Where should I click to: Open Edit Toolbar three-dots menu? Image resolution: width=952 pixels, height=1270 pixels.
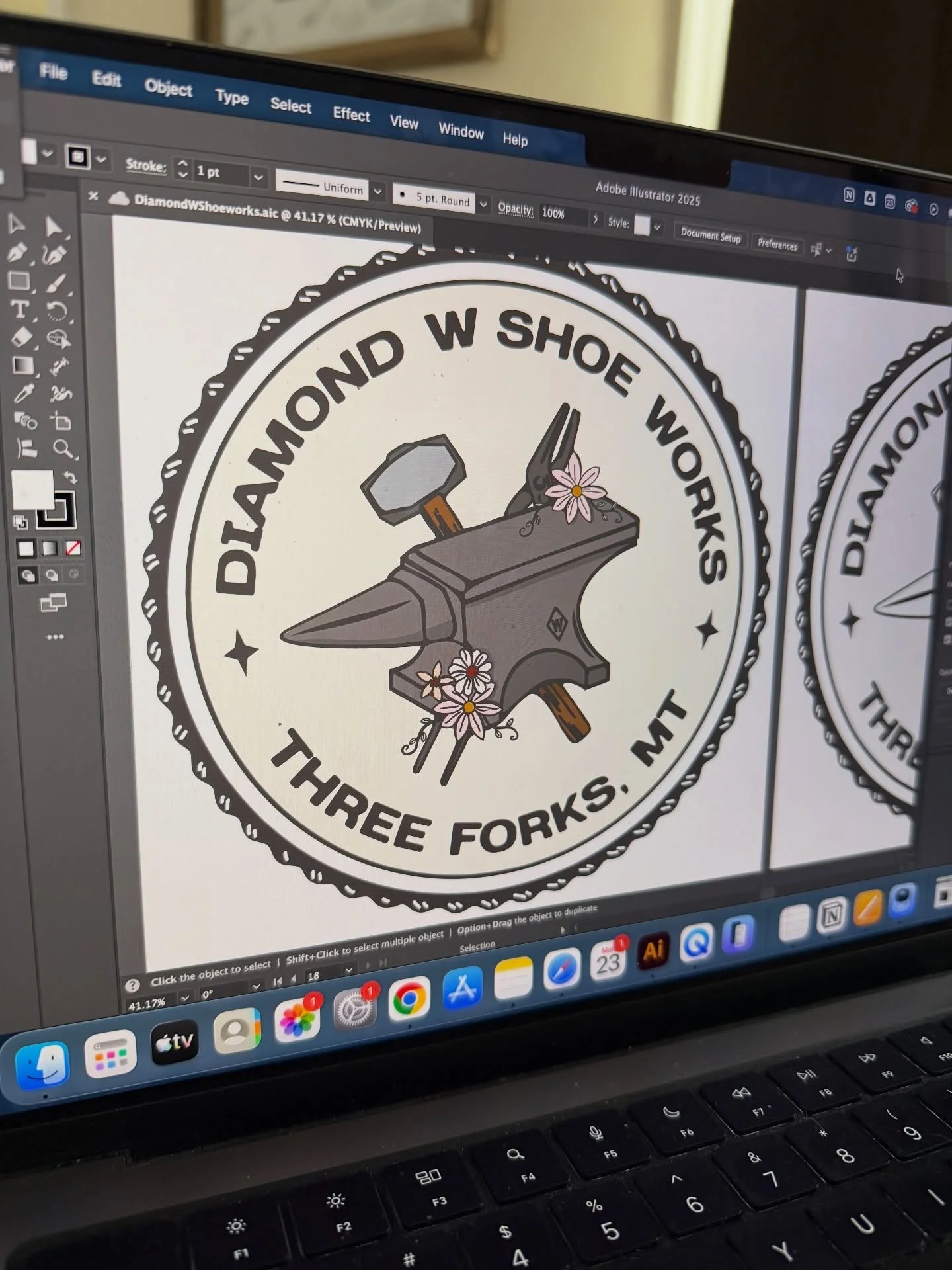[x=55, y=637]
